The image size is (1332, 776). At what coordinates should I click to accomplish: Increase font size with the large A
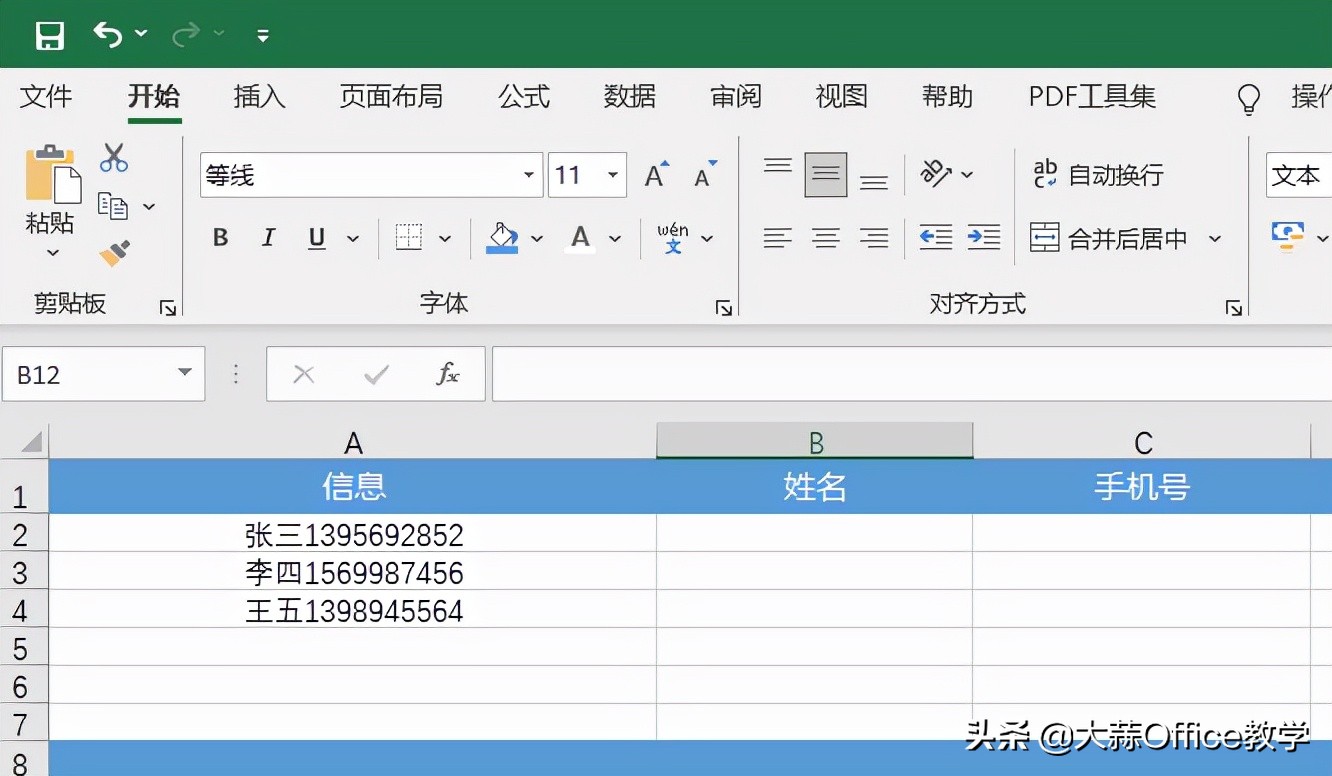[x=657, y=175]
